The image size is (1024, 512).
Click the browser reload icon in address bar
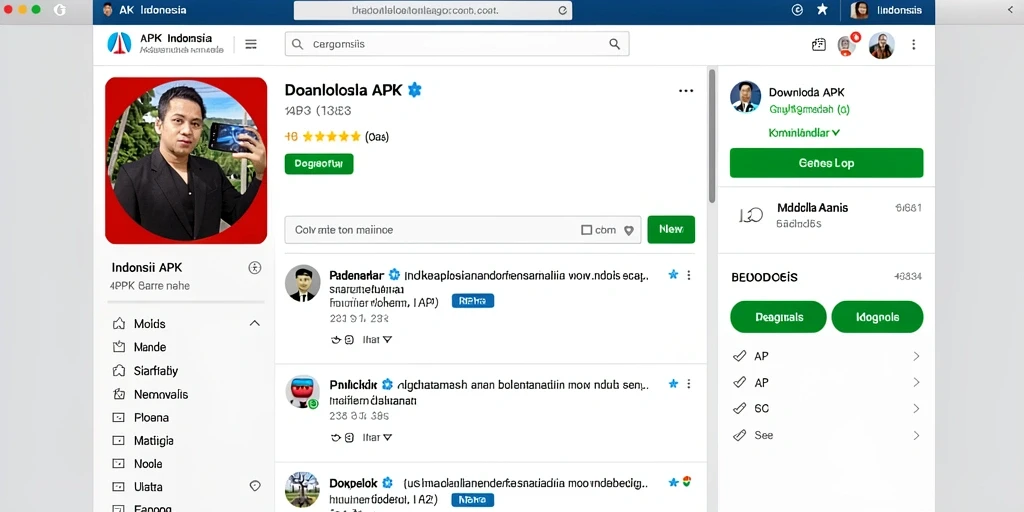point(562,10)
